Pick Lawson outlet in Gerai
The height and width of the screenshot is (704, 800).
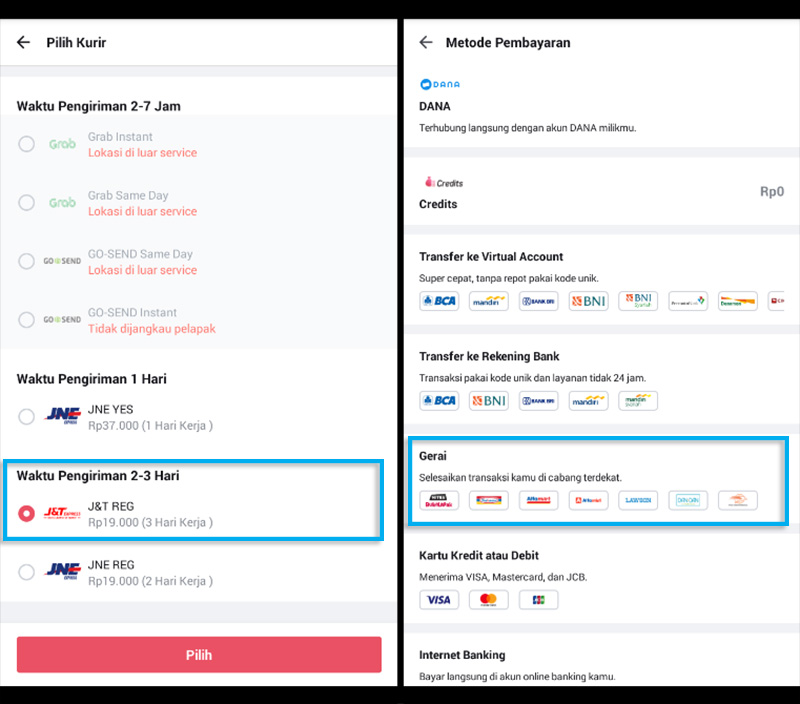638,500
